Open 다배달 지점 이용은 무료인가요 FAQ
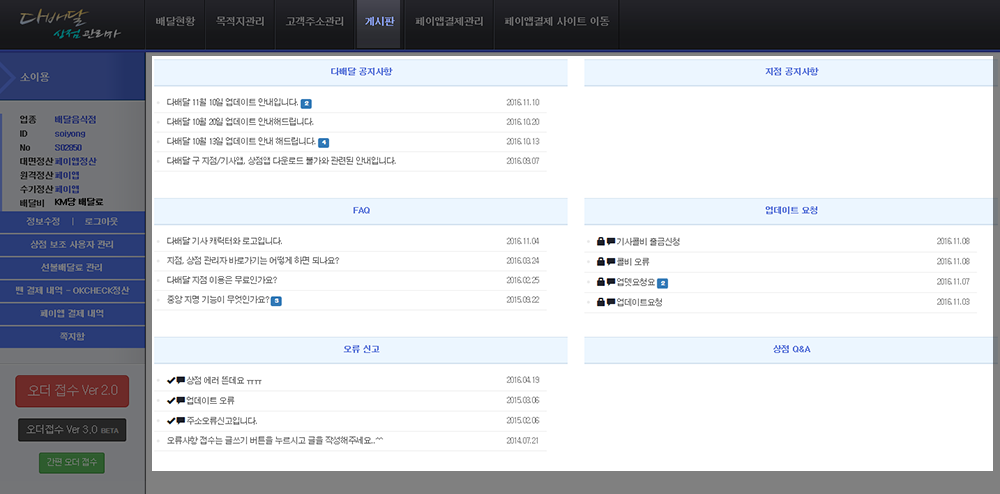The width and height of the screenshot is (1000, 494). 222,280
